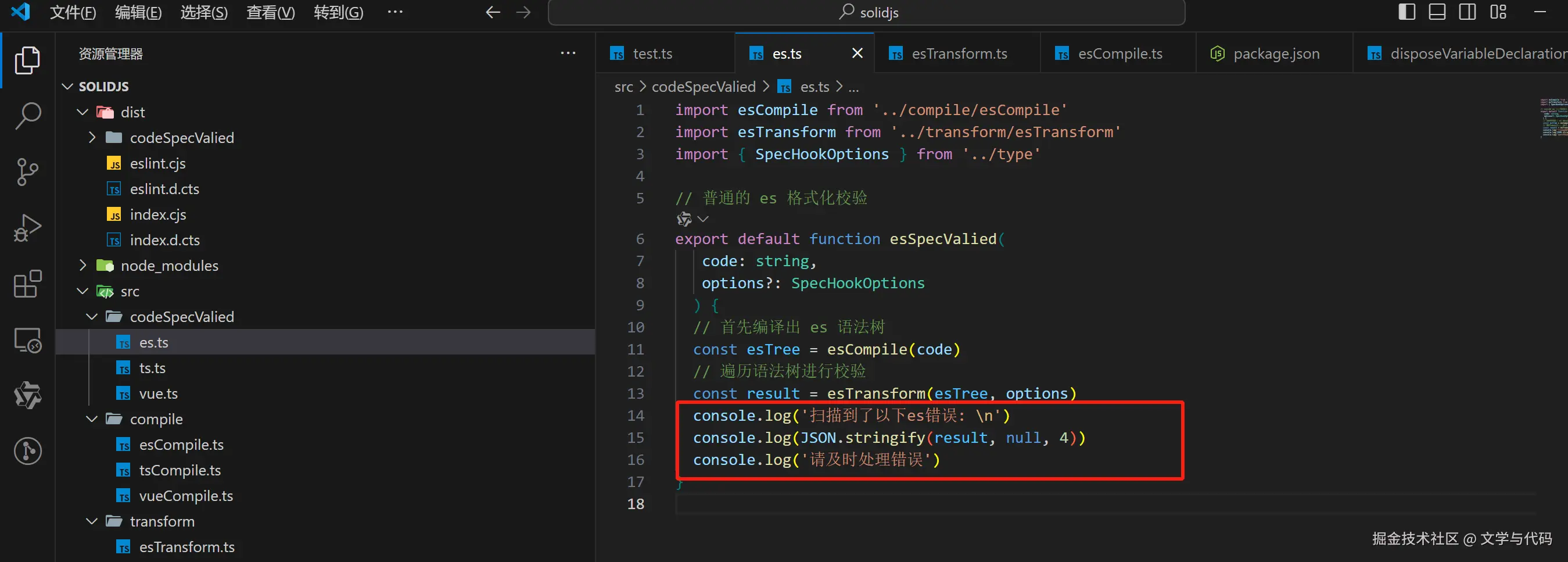Click the TS icon in es.ts breadcrumb

point(785,87)
